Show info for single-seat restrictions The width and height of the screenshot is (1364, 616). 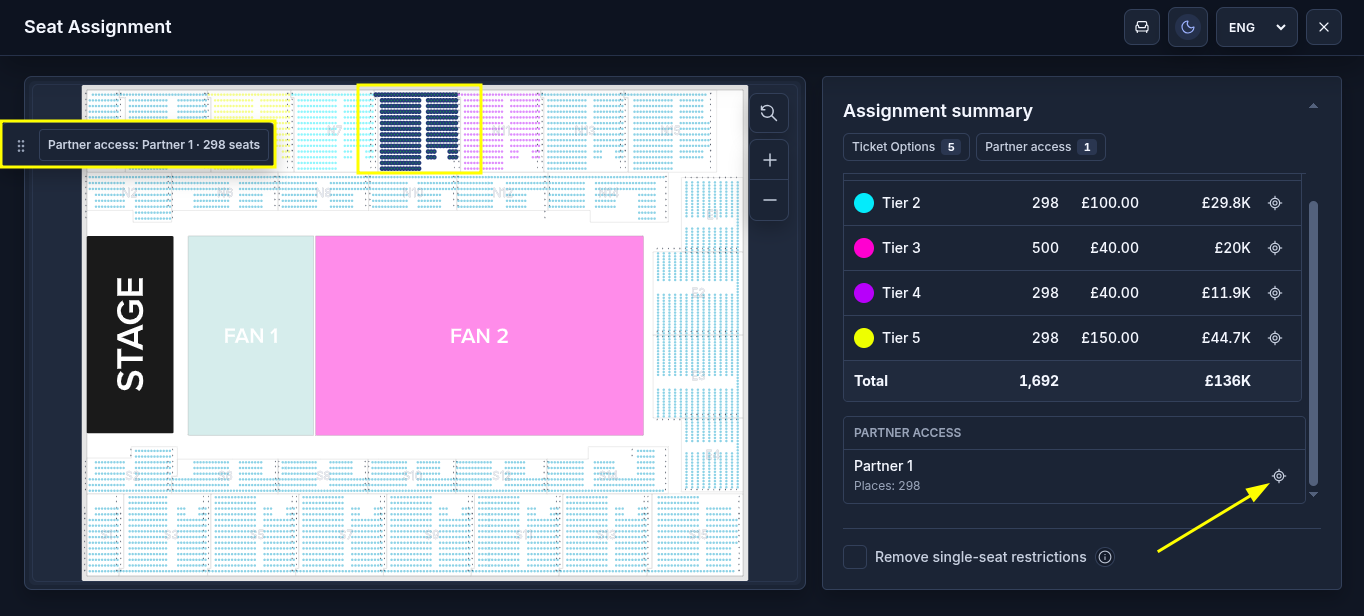pyautogui.click(x=1105, y=557)
